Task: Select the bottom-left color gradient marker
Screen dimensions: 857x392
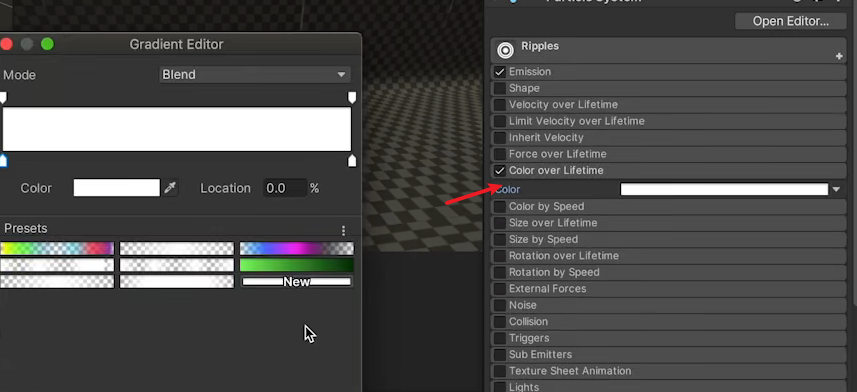Action: tap(3, 160)
